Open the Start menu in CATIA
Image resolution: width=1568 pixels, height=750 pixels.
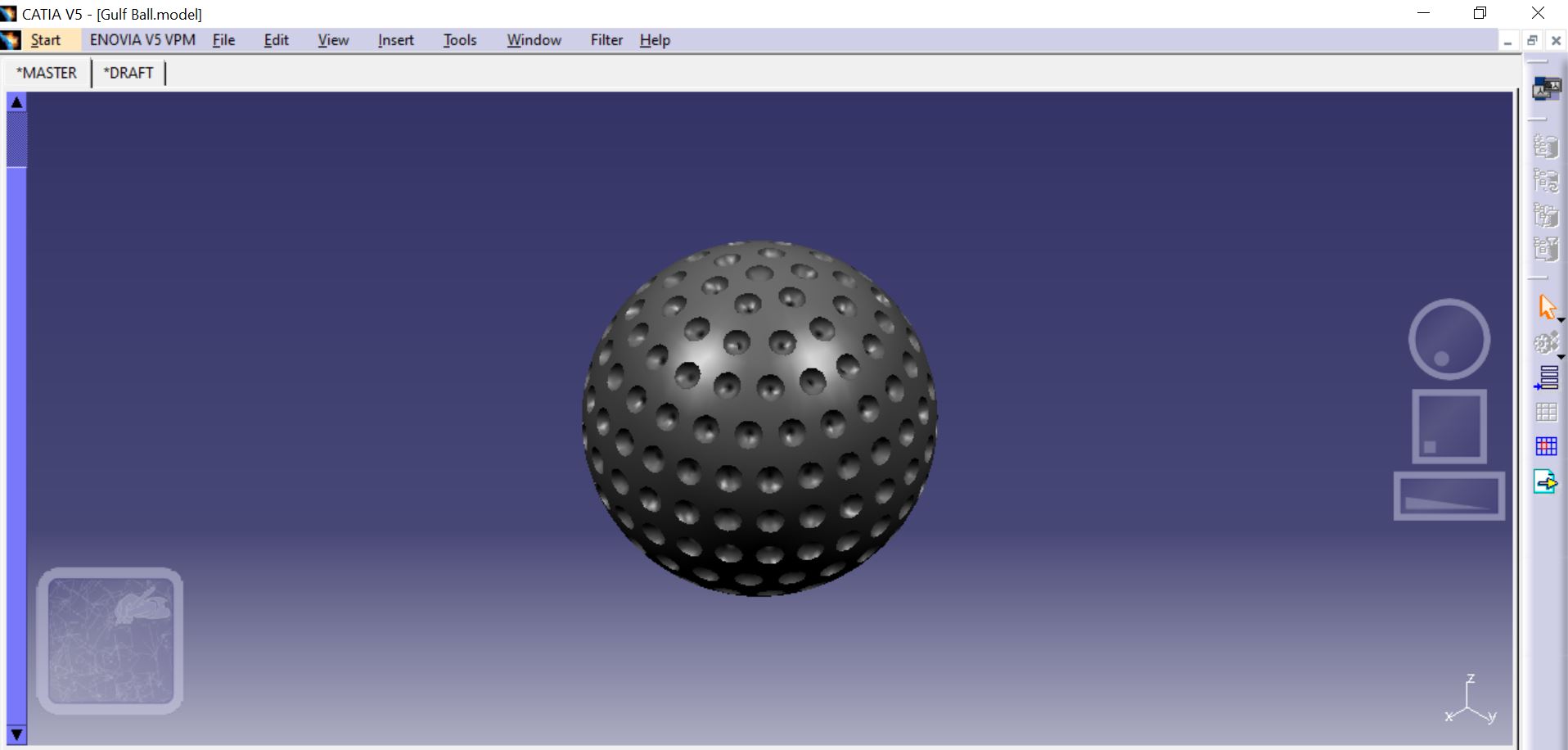(x=46, y=40)
